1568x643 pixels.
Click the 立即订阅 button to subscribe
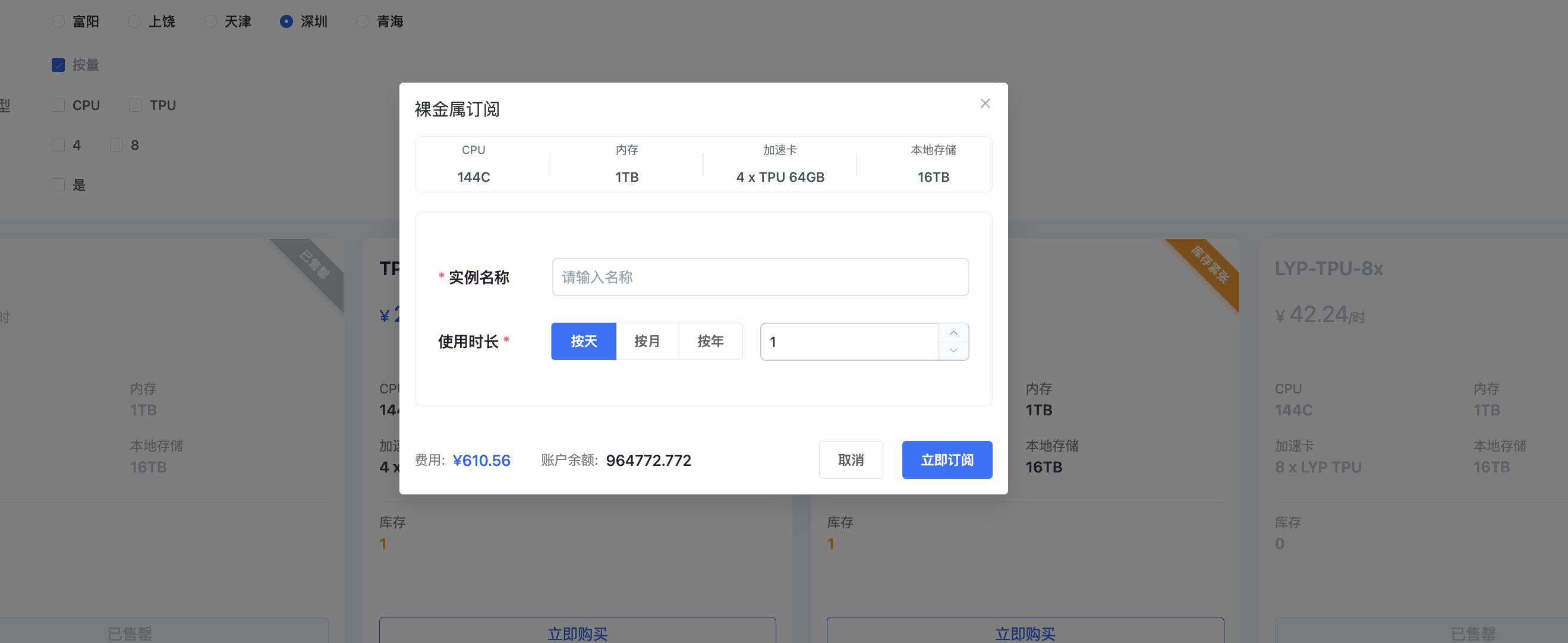947,460
